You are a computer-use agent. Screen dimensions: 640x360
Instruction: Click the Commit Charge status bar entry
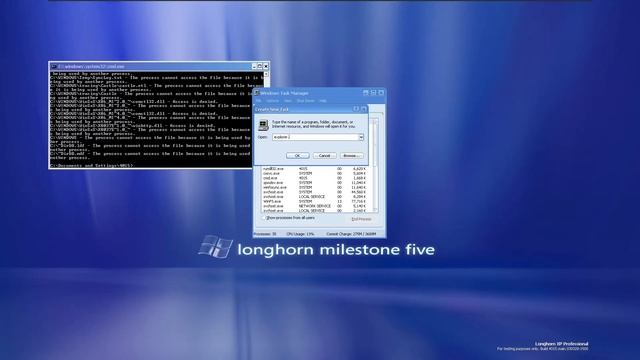pyautogui.click(x=351, y=234)
